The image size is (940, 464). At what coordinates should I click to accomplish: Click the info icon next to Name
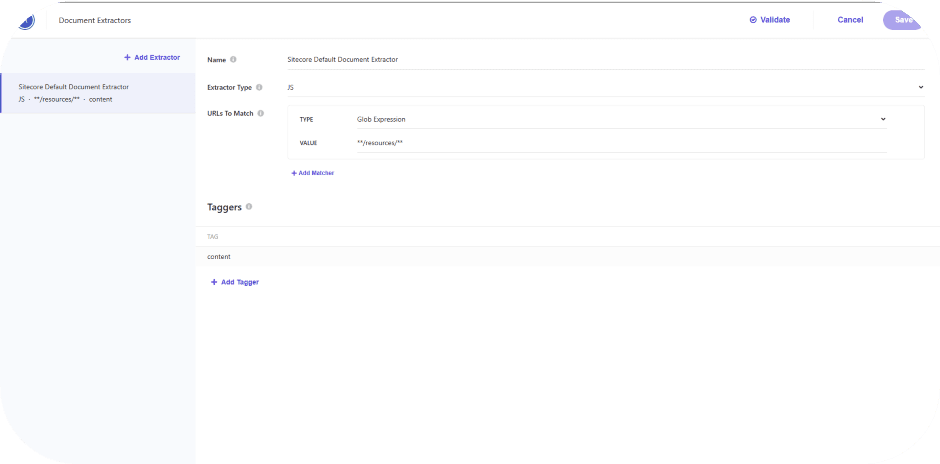(x=233, y=60)
